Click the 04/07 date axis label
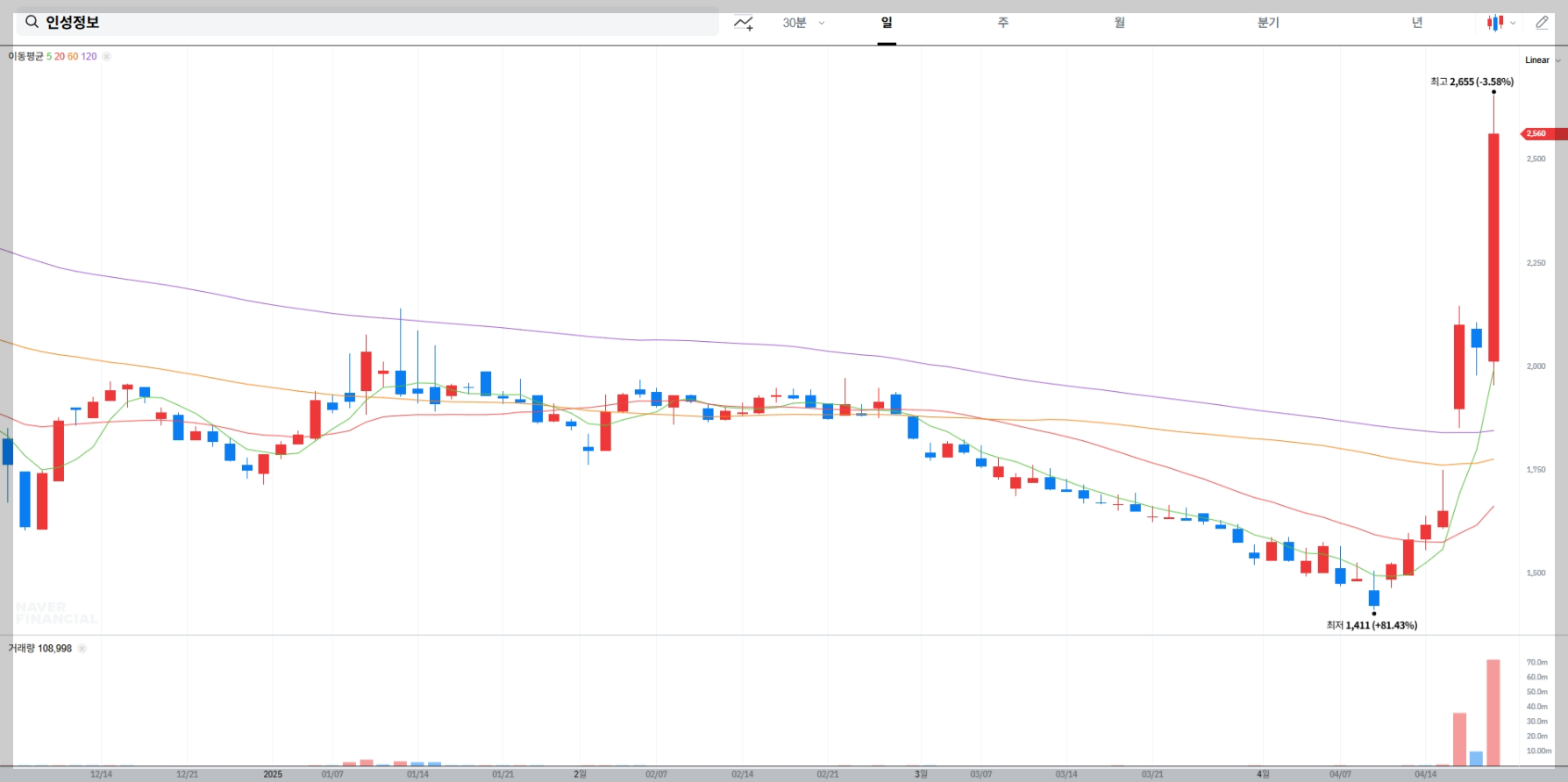This screenshot has width=1568, height=782. pos(1340,774)
